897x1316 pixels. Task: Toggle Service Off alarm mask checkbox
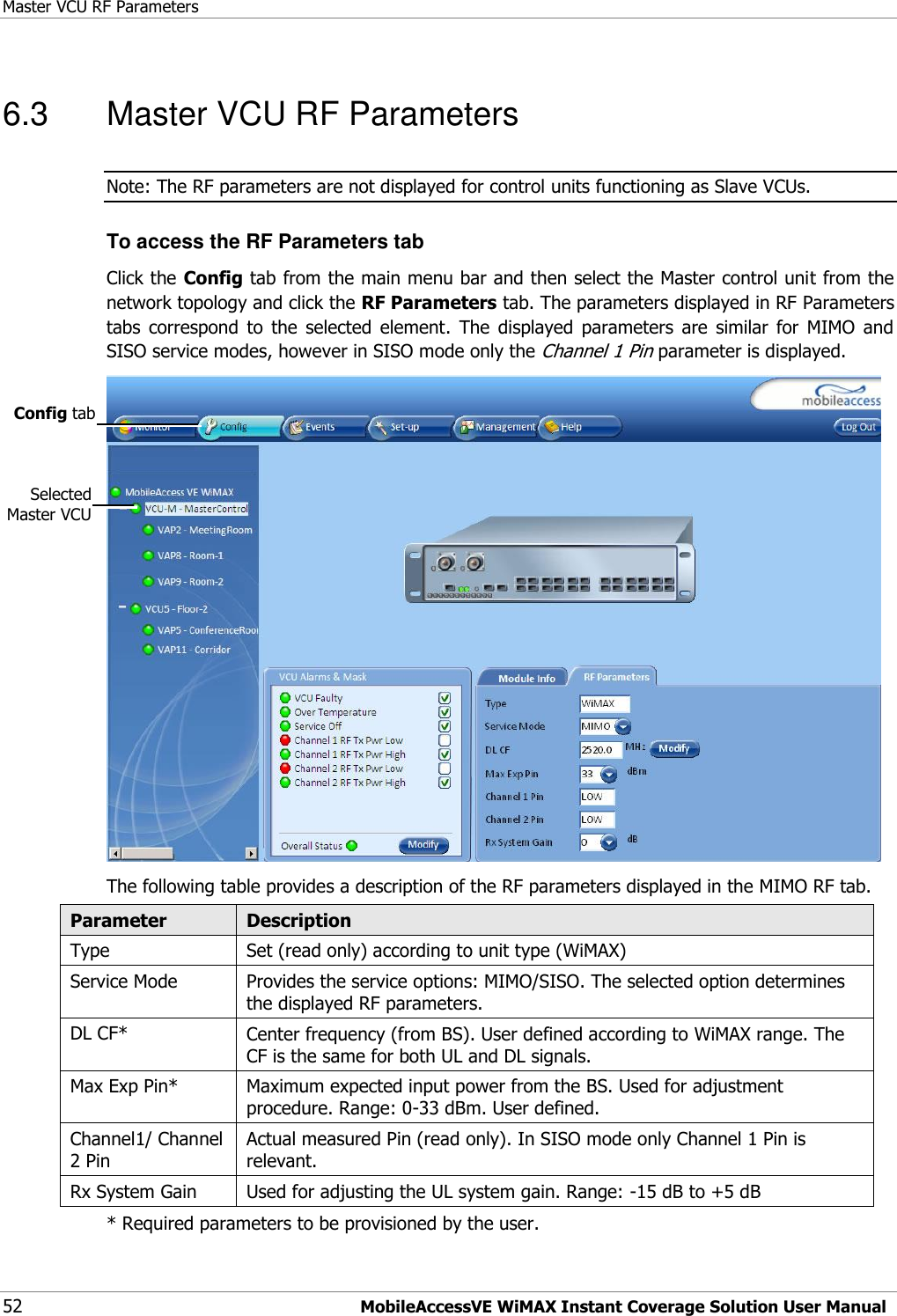point(445,726)
